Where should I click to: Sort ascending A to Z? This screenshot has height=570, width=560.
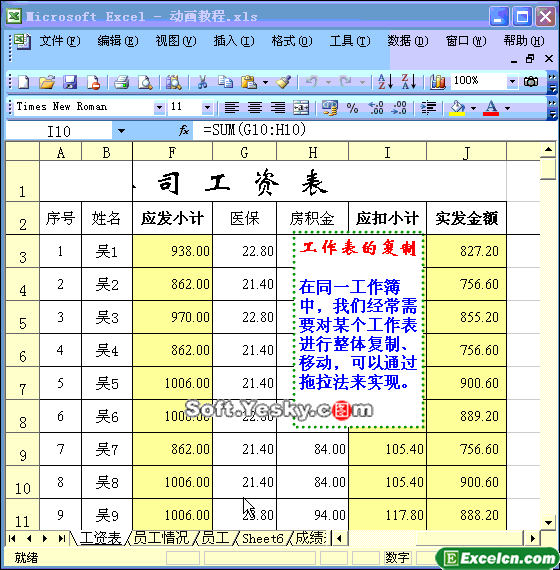tap(385, 82)
